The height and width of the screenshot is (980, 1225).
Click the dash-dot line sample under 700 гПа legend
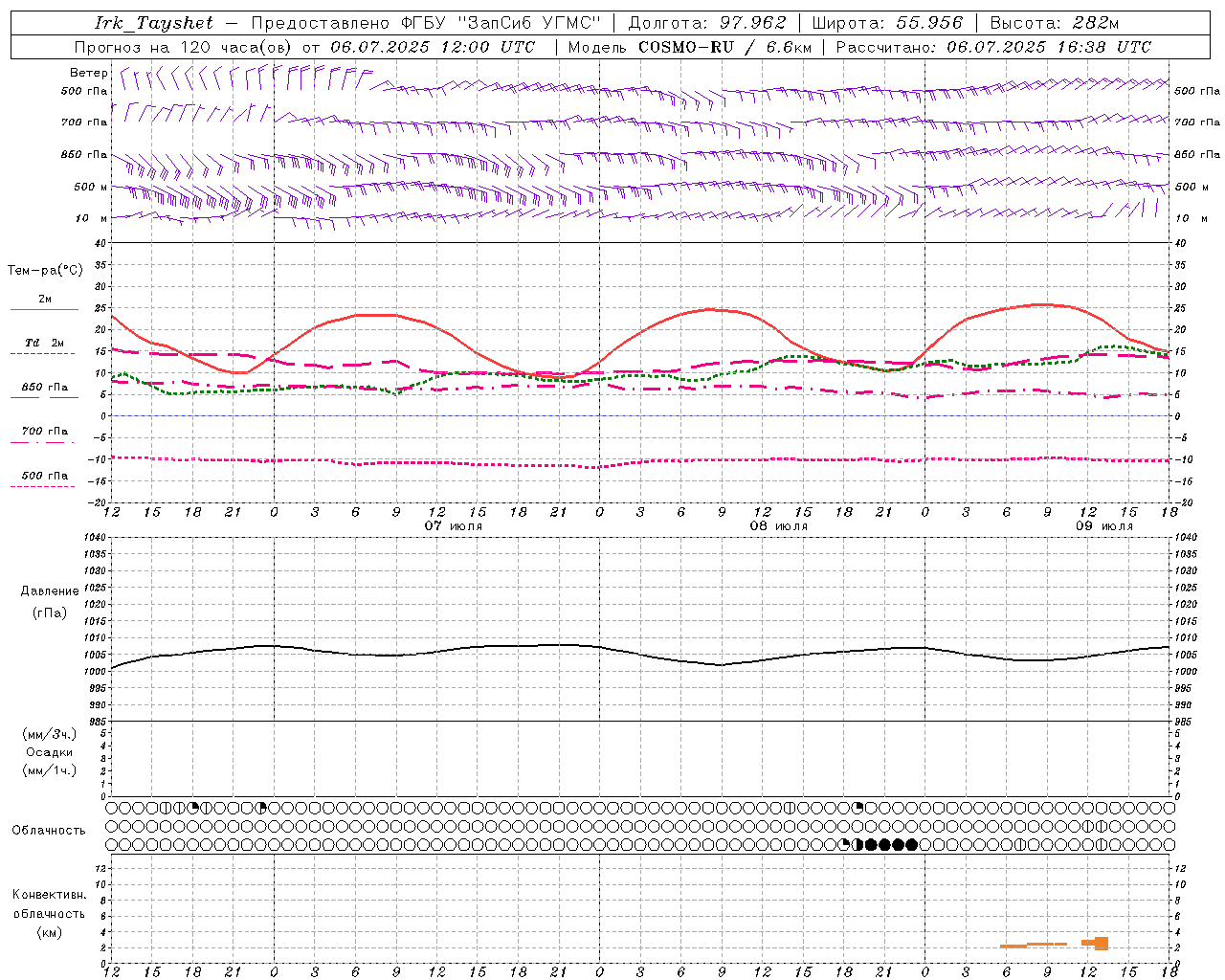coord(42,442)
